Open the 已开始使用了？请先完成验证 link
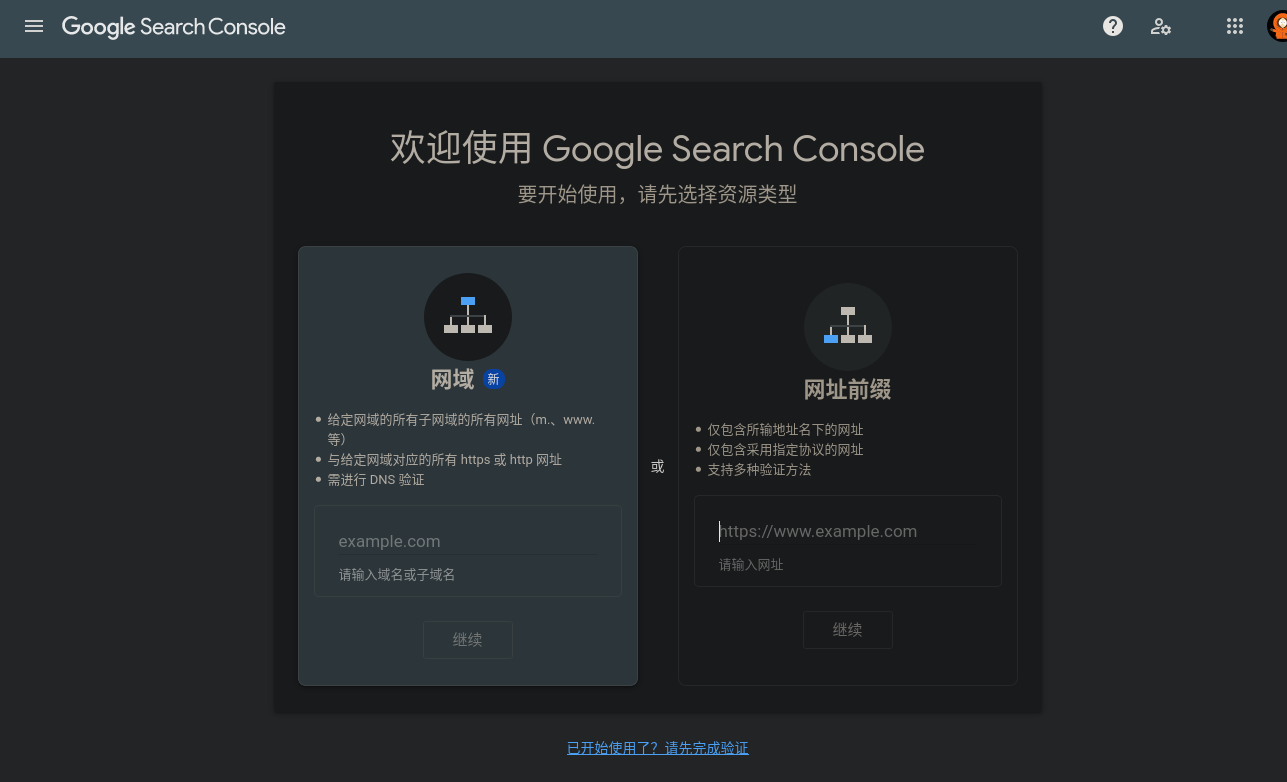 (658, 748)
